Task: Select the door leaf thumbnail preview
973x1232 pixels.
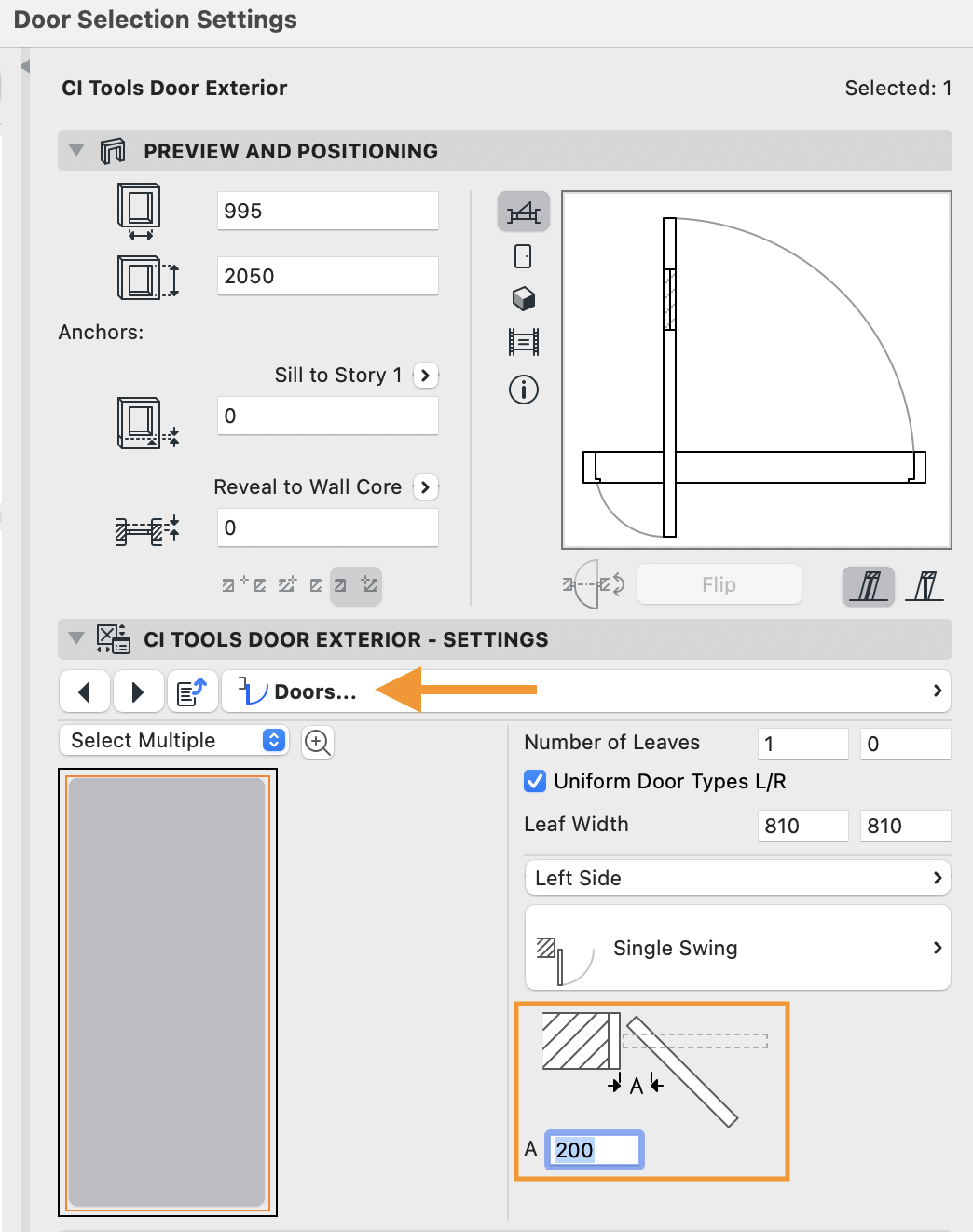Action: 168,992
